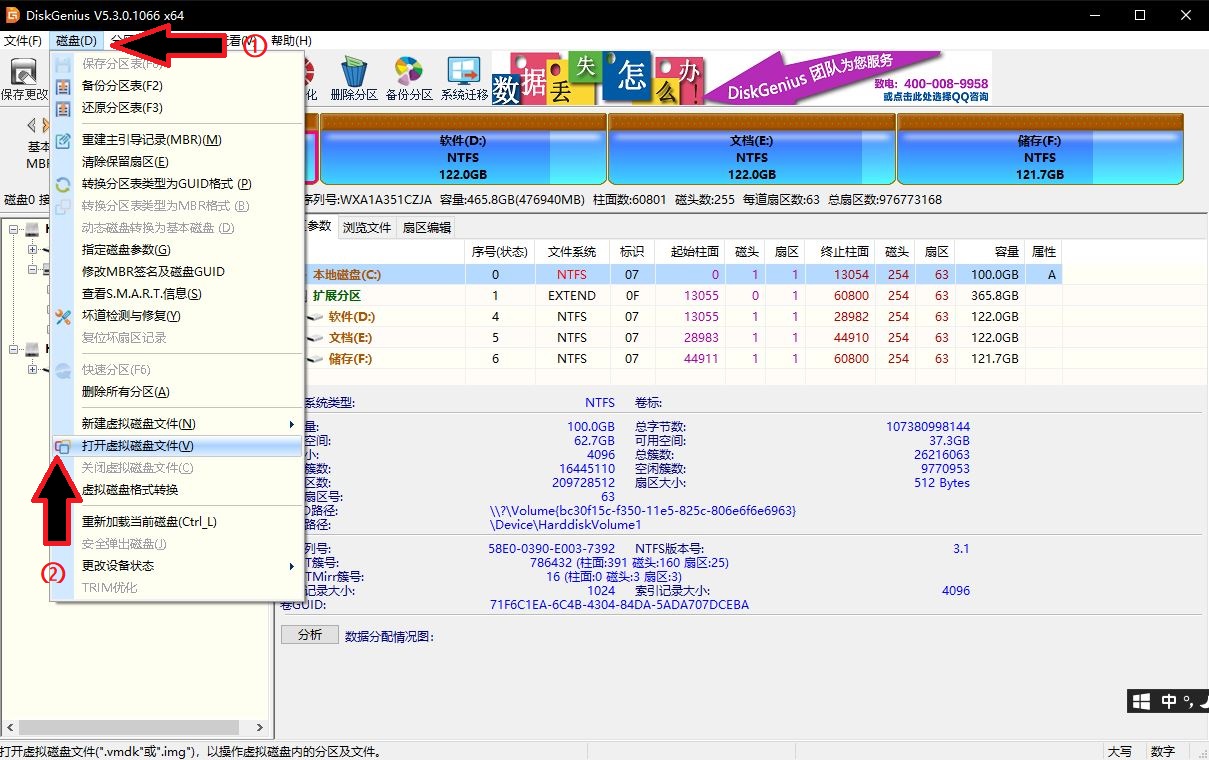
Task: Click the wrench icon of 坏道检测与修复
Action: pyautogui.click(x=63, y=316)
